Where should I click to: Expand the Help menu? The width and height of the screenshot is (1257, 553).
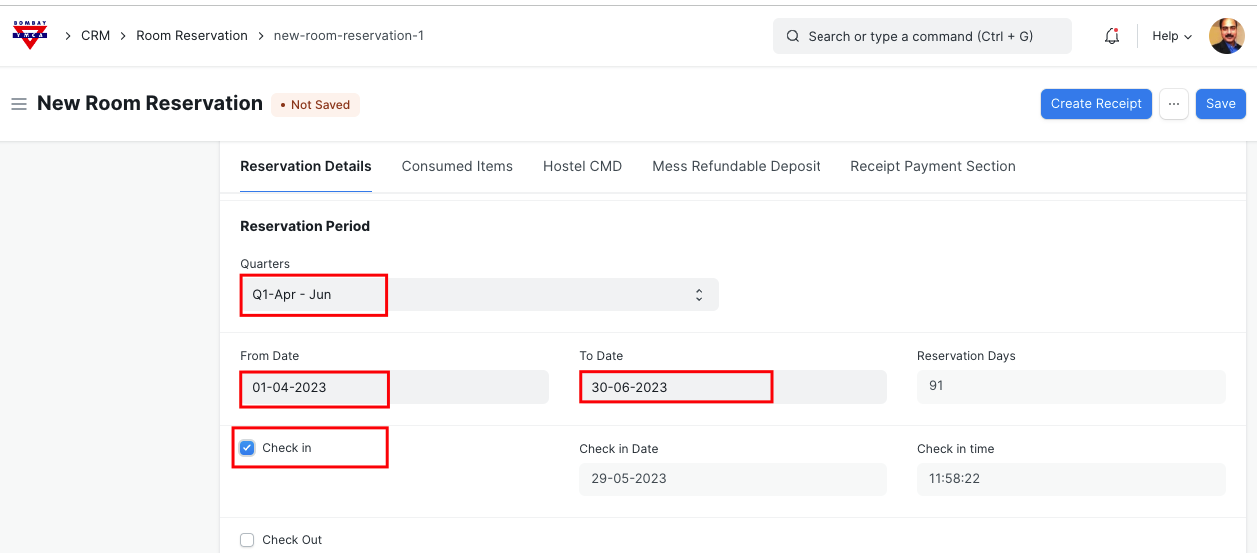1171,36
